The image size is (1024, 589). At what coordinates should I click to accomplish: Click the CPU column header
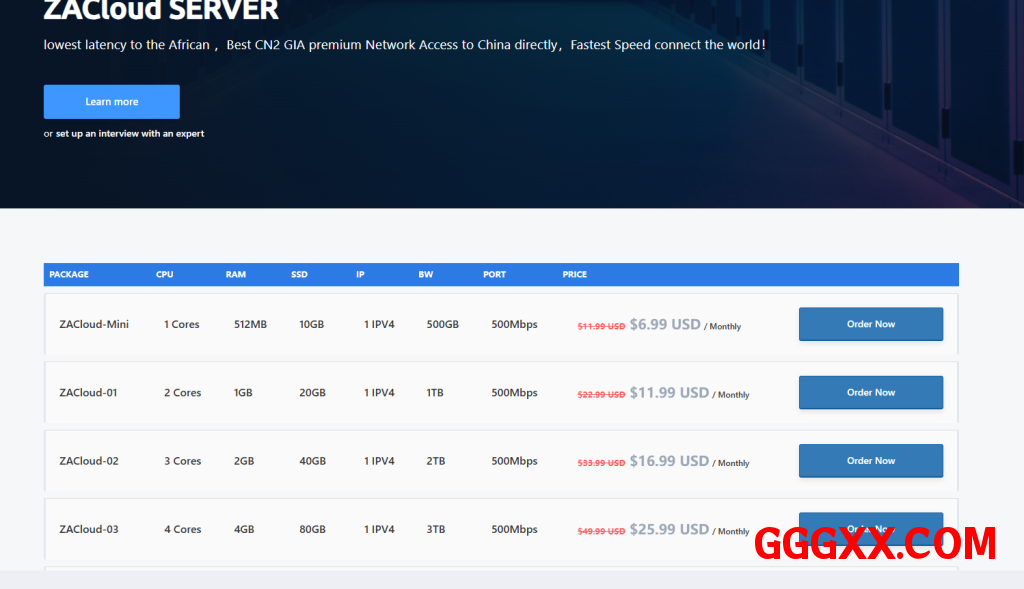click(164, 275)
